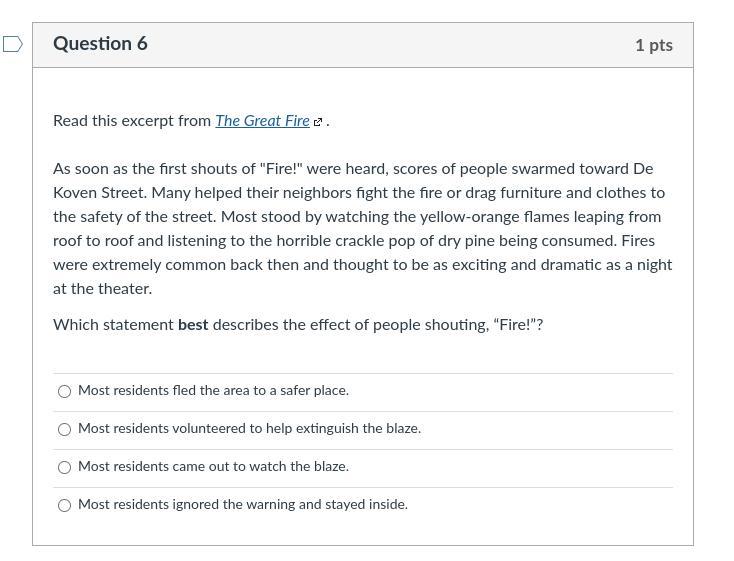734x561 pixels.
Task: Open The Great Fire link
Action: pyautogui.click(x=262, y=121)
